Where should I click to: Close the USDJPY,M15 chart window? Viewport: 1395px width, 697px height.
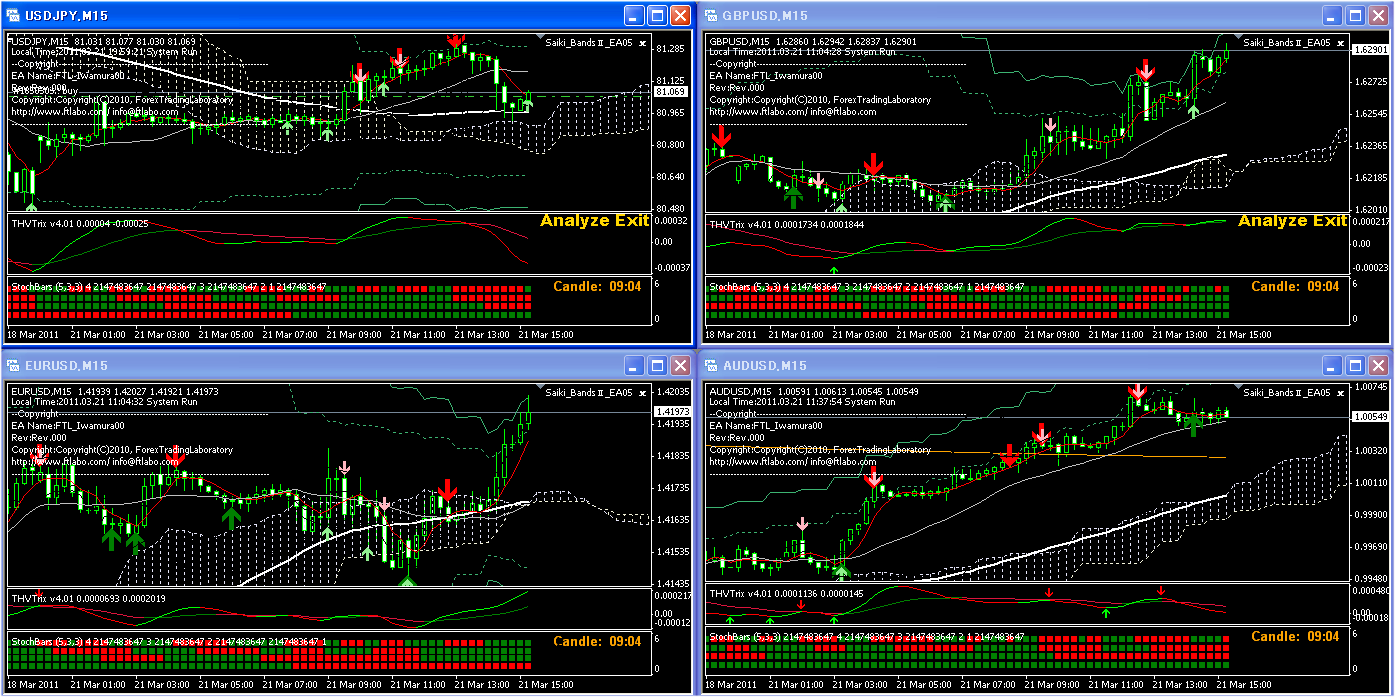point(680,16)
